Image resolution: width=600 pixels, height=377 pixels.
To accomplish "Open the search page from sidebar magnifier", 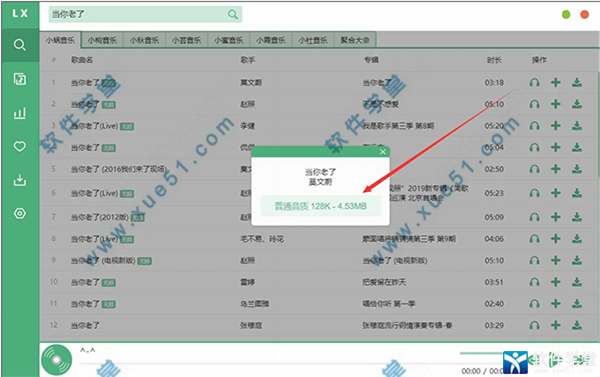I will (x=20, y=45).
